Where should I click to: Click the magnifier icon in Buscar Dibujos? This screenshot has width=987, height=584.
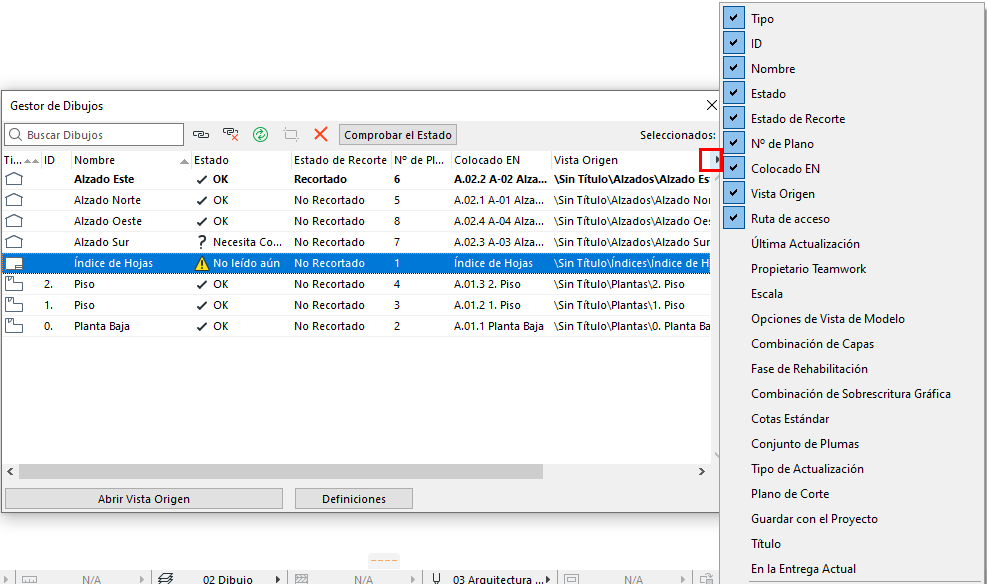[15, 135]
